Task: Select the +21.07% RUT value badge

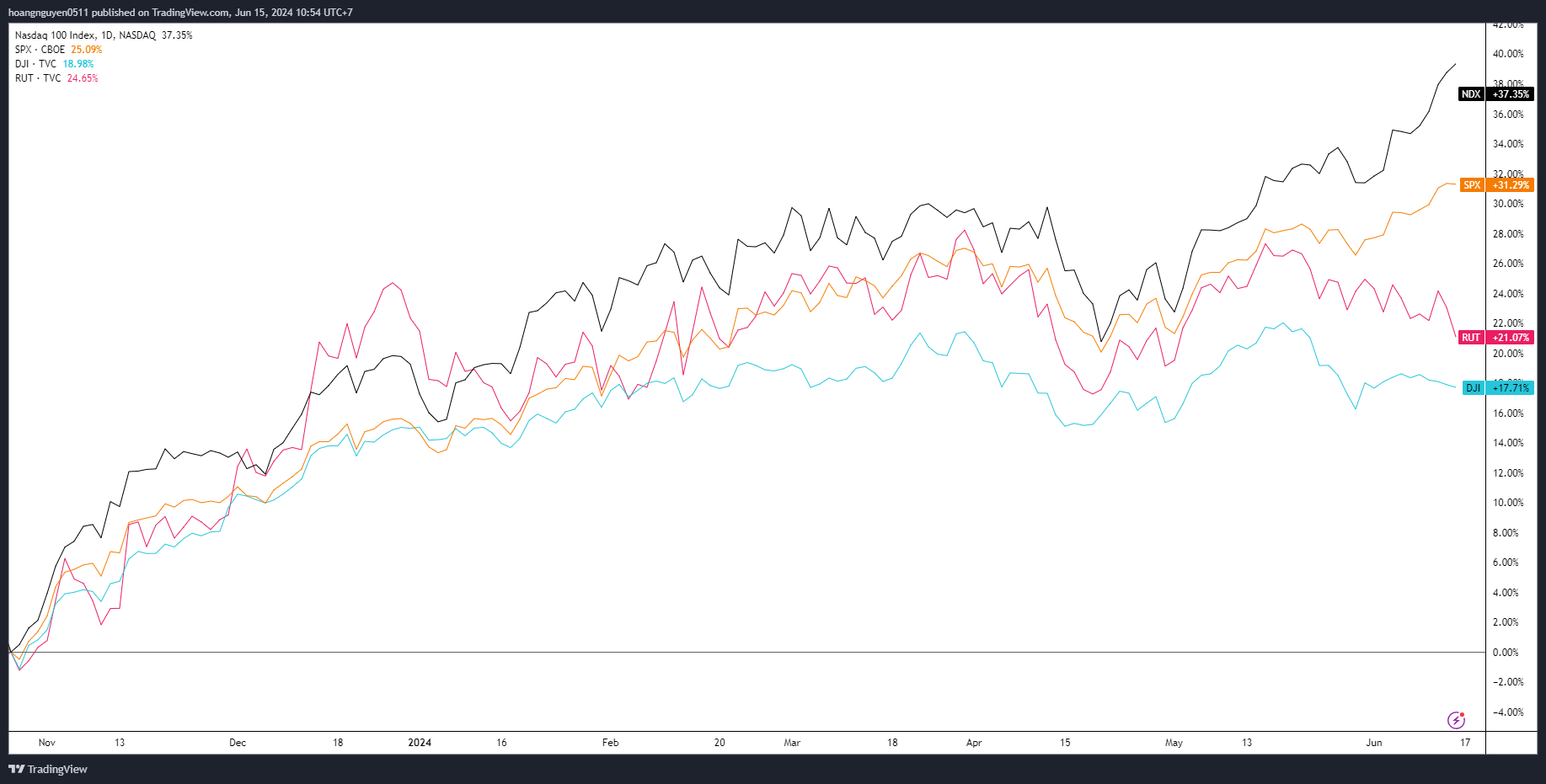Action: pyautogui.click(x=1511, y=338)
